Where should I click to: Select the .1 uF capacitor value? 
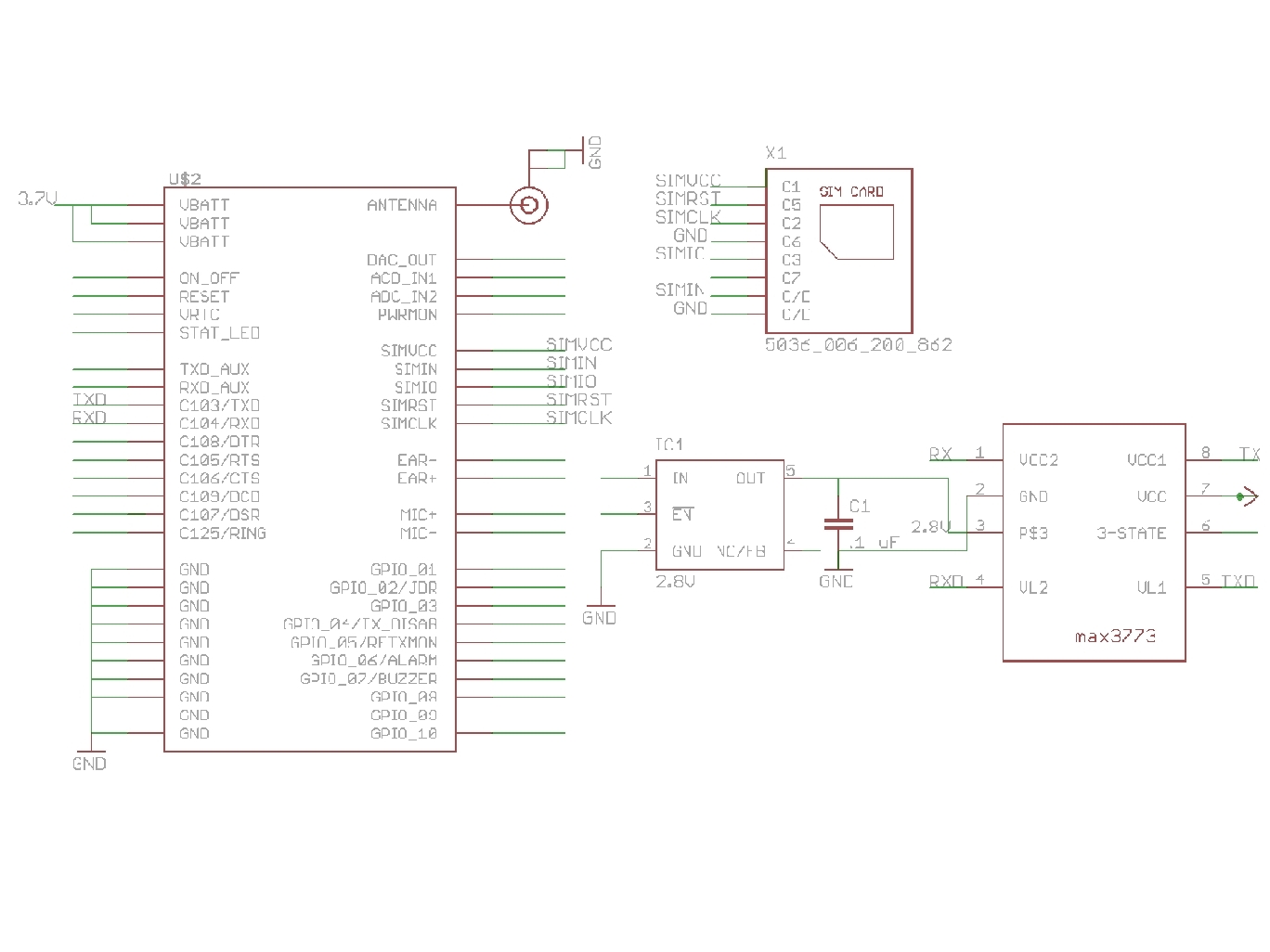click(875, 543)
